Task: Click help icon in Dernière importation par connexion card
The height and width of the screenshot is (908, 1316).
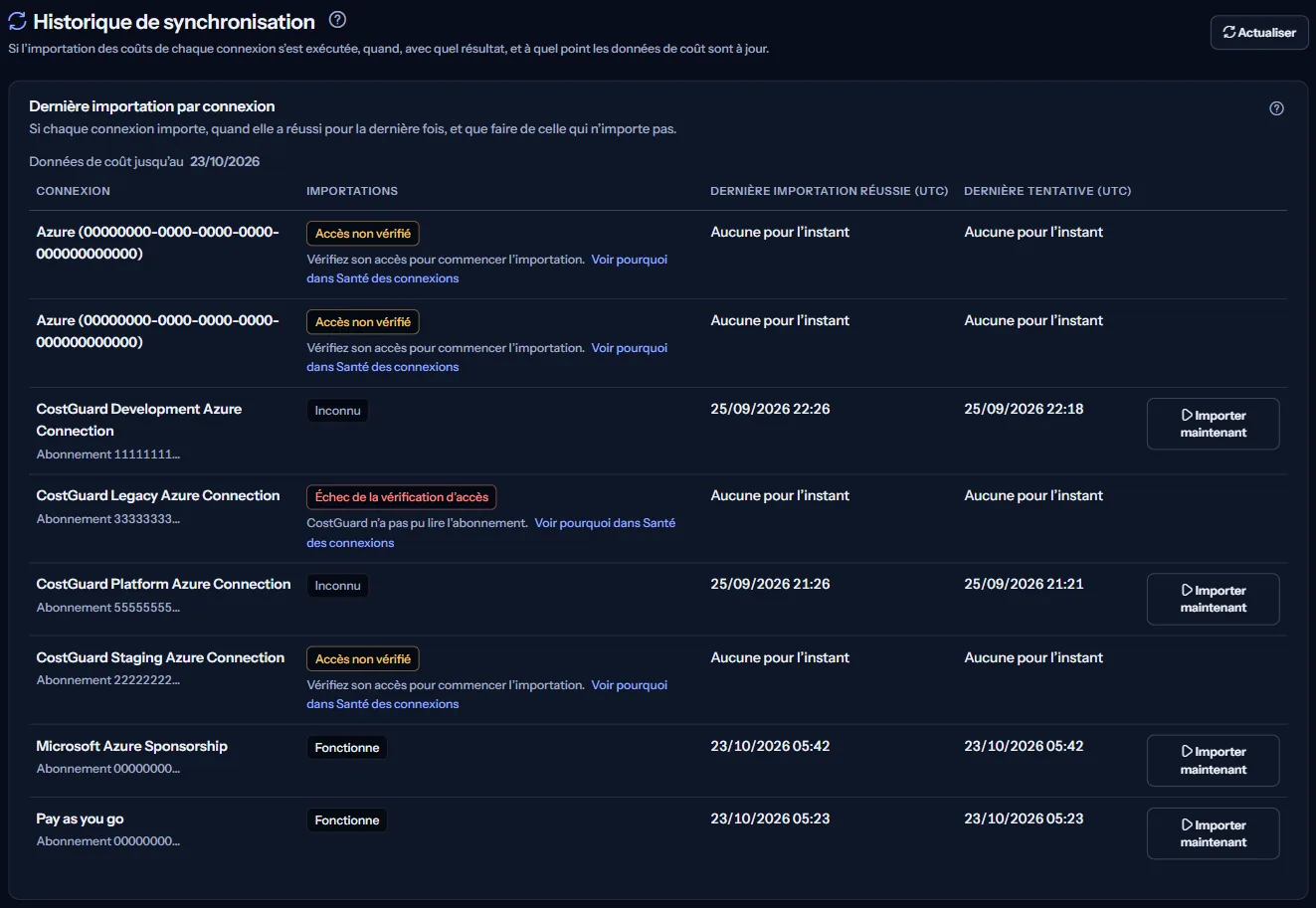Action: tap(1276, 108)
